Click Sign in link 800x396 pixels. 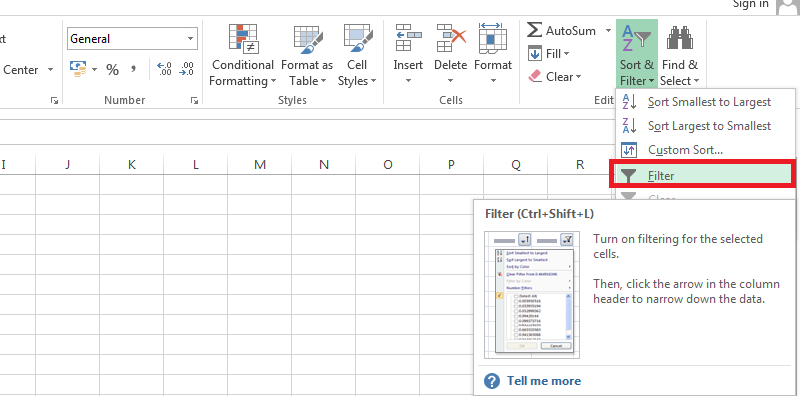pyautogui.click(x=750, y=4)
